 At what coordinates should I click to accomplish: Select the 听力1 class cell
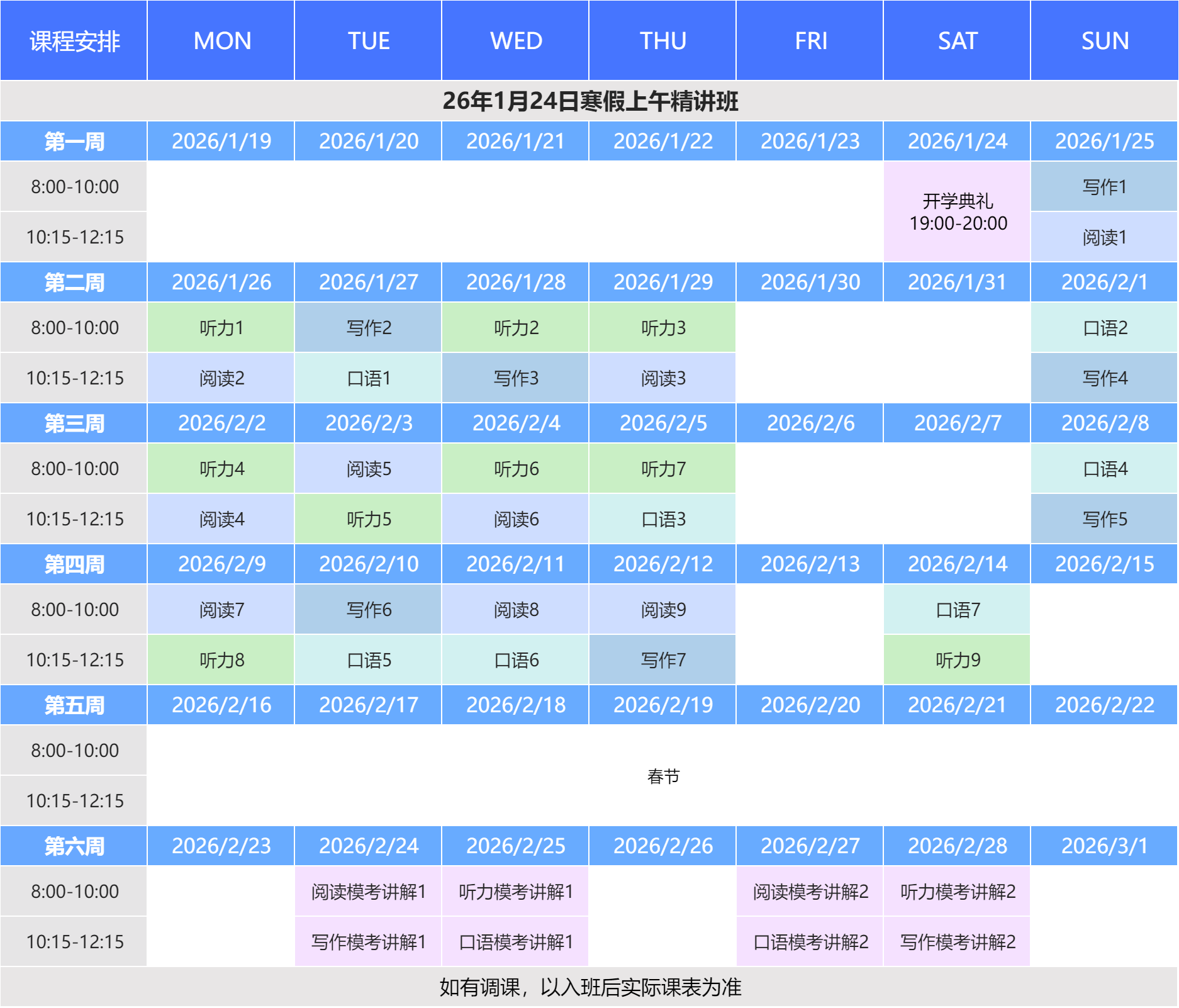pos(221,328)
